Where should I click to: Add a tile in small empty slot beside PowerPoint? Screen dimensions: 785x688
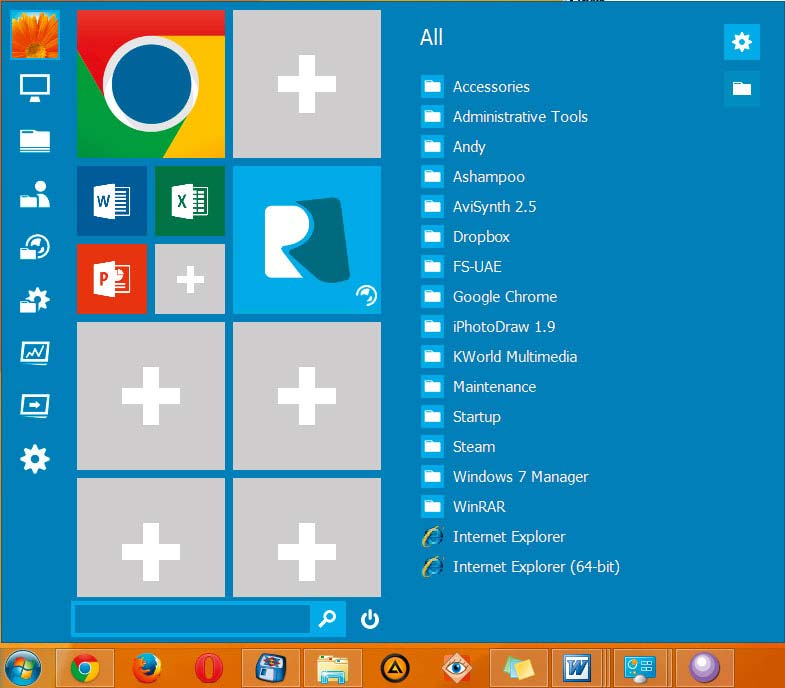190,279
